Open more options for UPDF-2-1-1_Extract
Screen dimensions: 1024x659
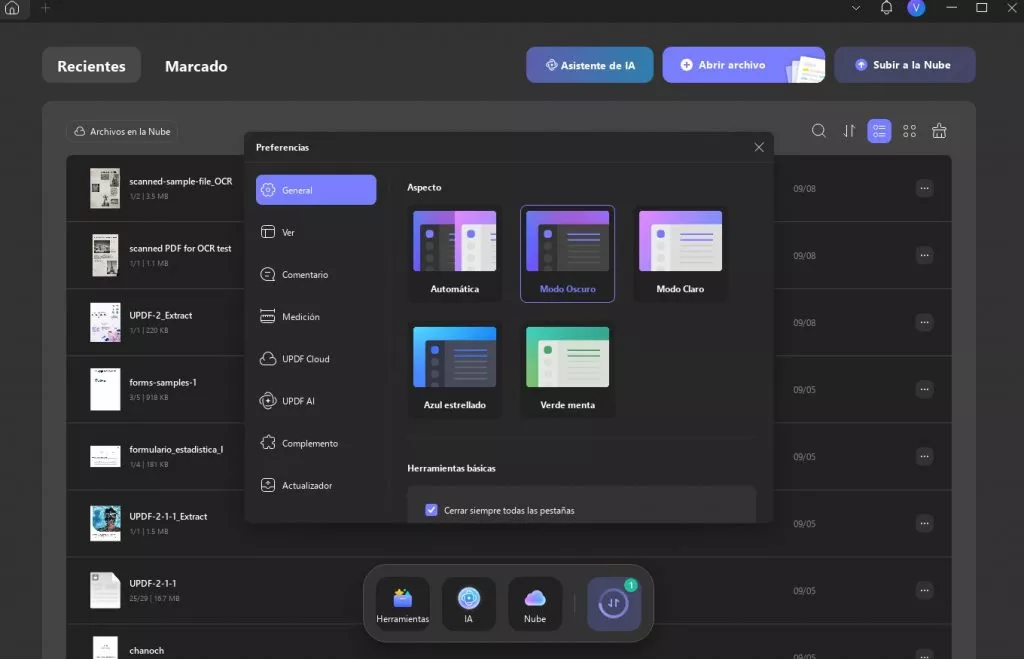(924, 523)
